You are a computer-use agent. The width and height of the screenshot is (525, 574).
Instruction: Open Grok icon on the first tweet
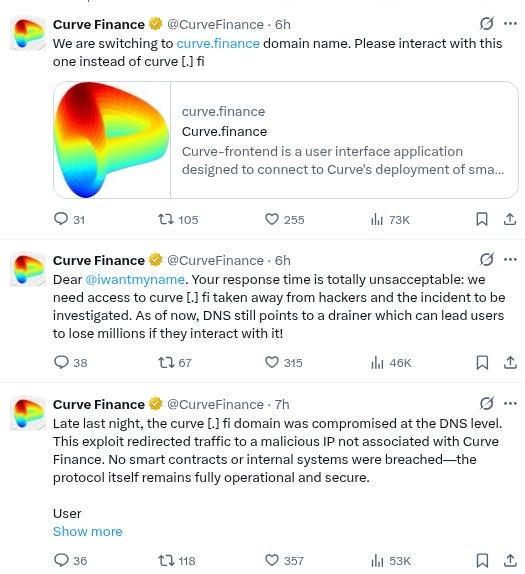pos(486,24)
